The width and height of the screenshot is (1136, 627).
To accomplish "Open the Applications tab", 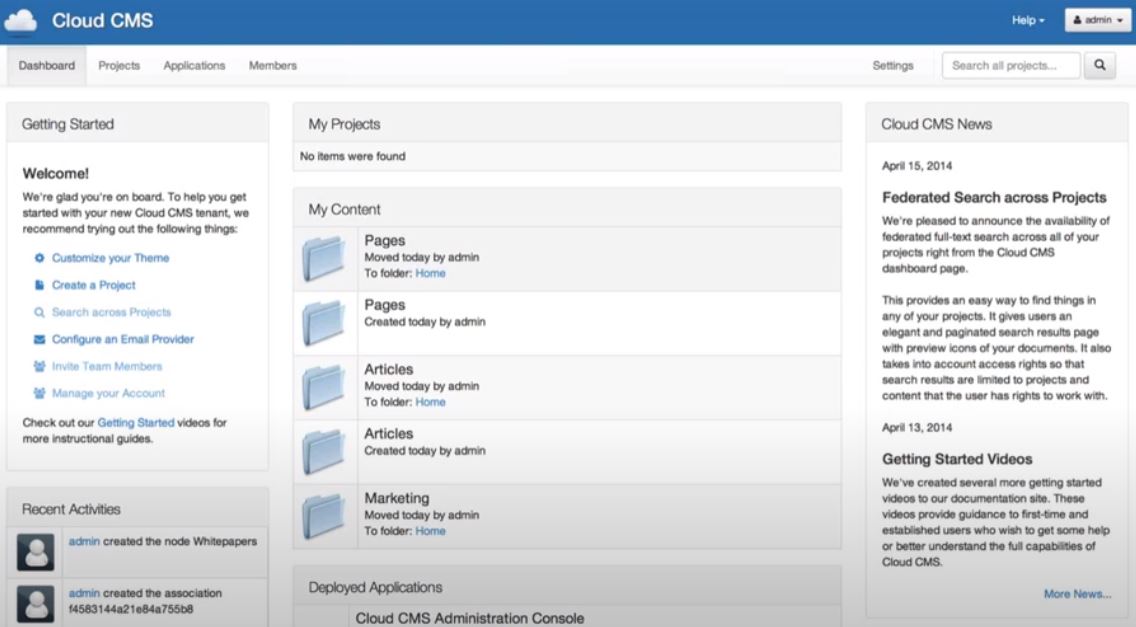I will [x=194, y=65].
